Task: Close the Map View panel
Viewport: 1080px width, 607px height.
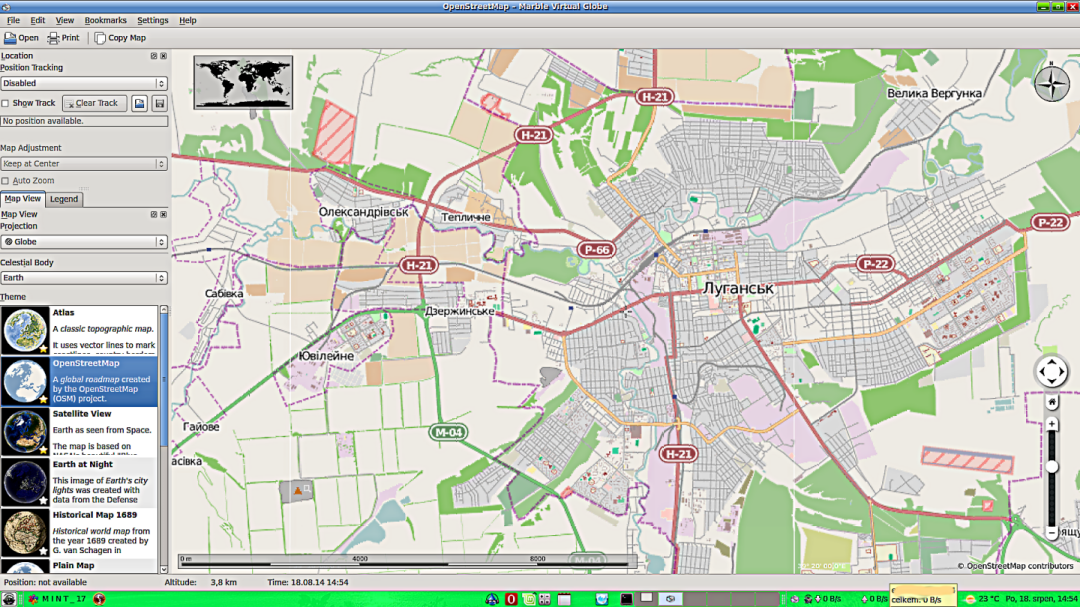Action: (x=163, y=214)
